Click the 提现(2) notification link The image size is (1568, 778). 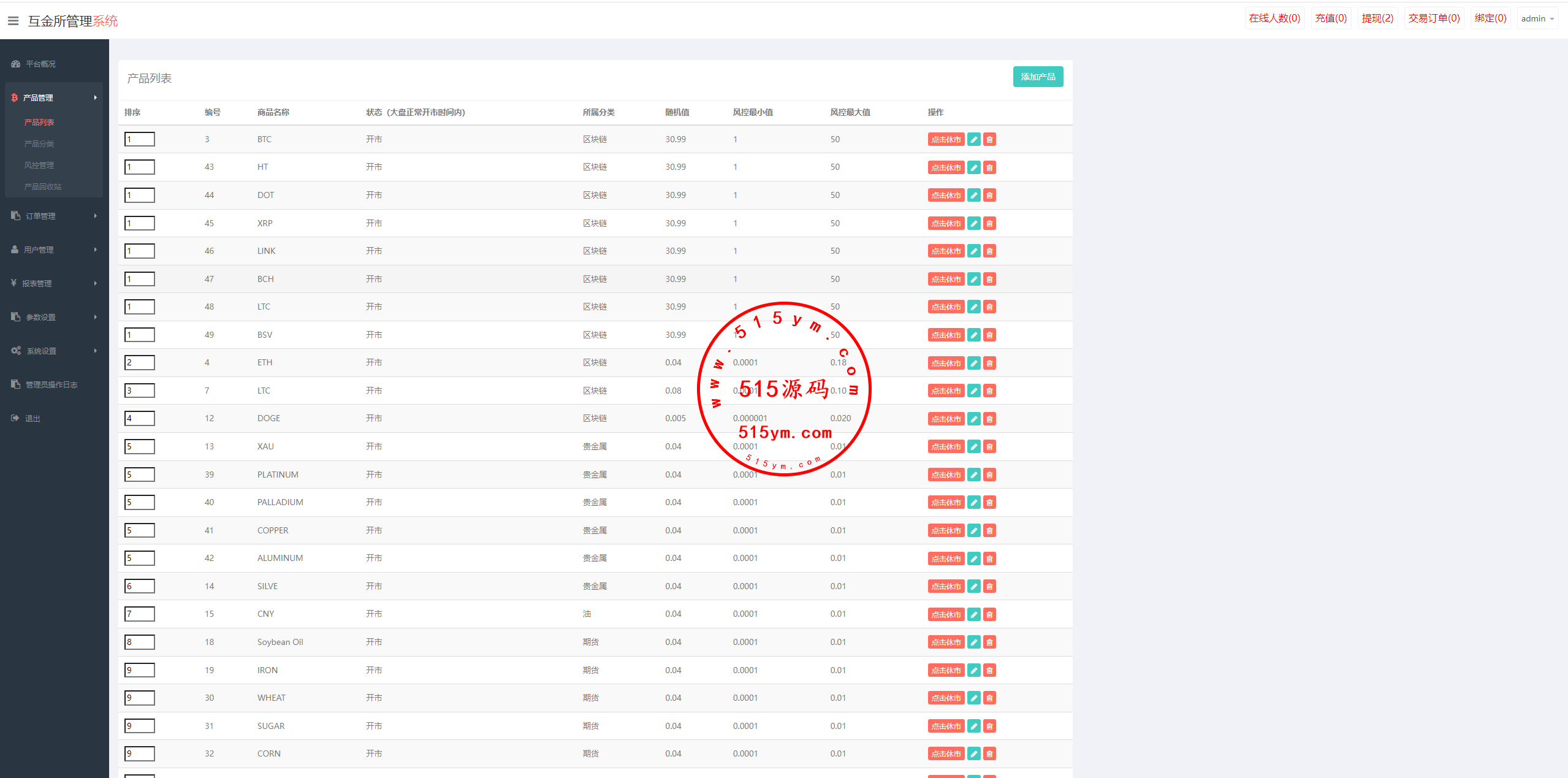1377,18
